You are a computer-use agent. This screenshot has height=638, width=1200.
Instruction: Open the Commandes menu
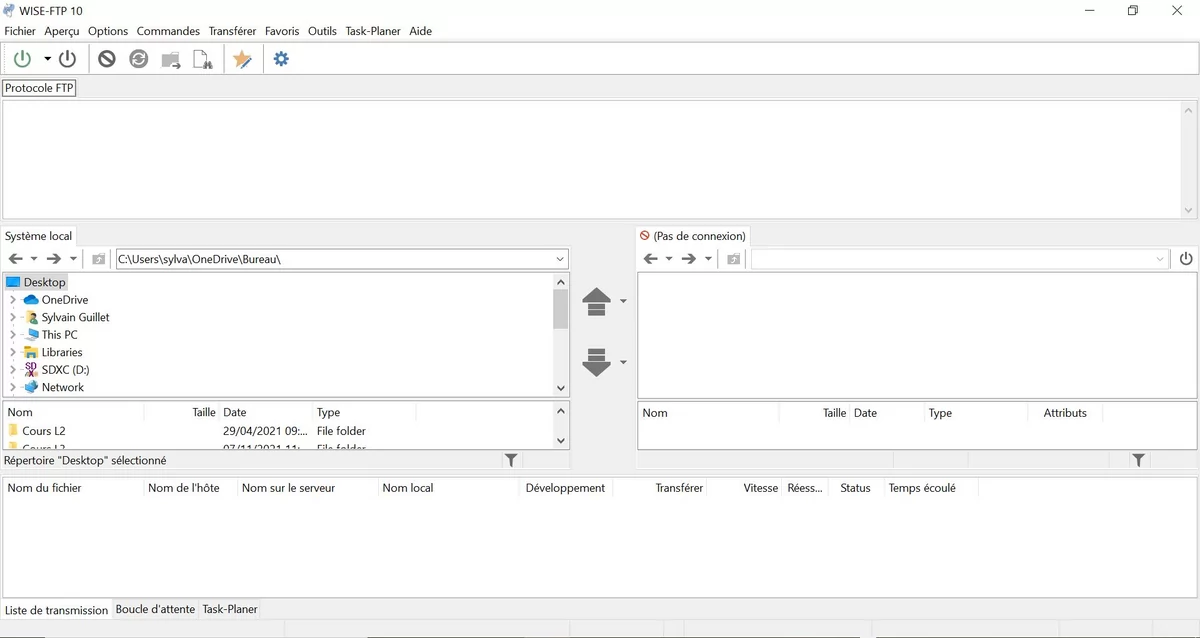point(168,31)
